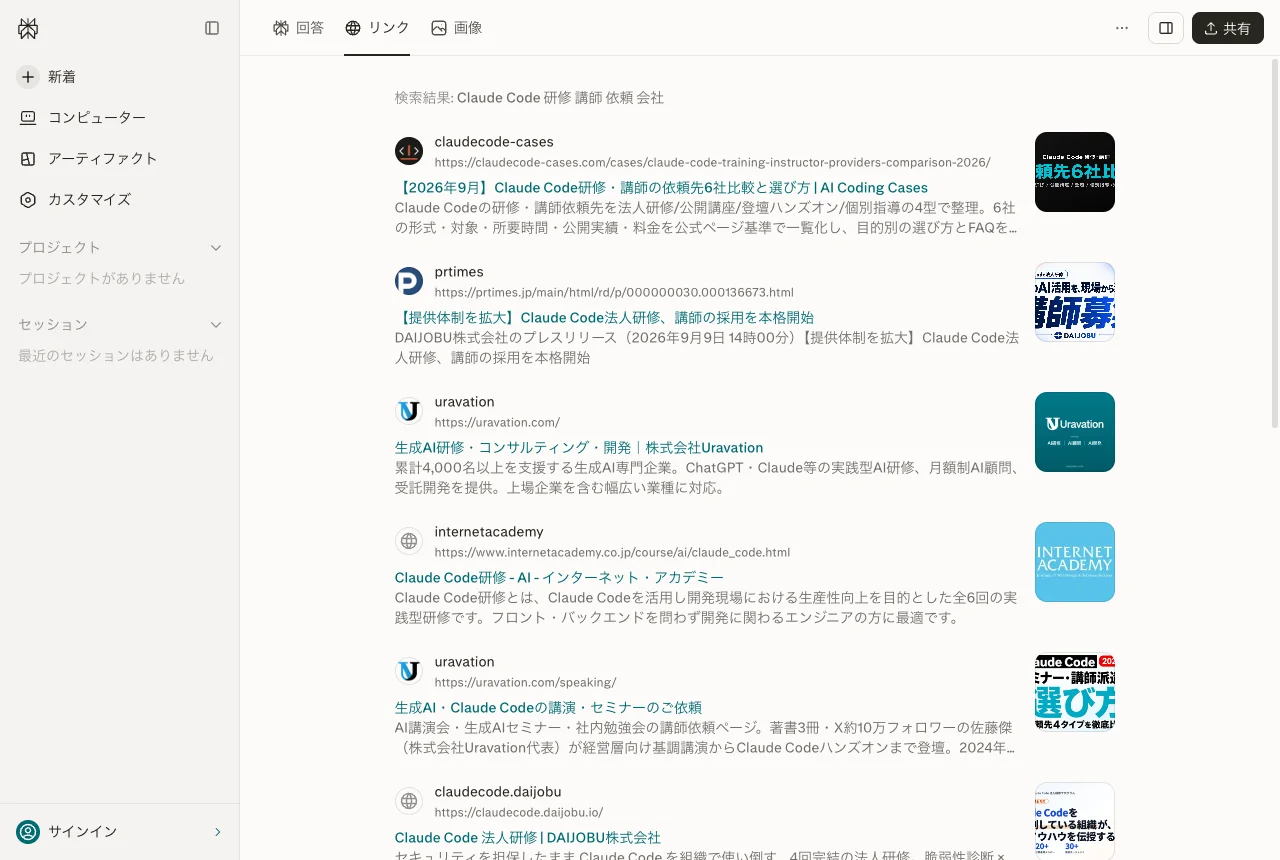Click the コンピューター monitor icon
This screenshot has width=1280, height=860.
pos(28,117)
